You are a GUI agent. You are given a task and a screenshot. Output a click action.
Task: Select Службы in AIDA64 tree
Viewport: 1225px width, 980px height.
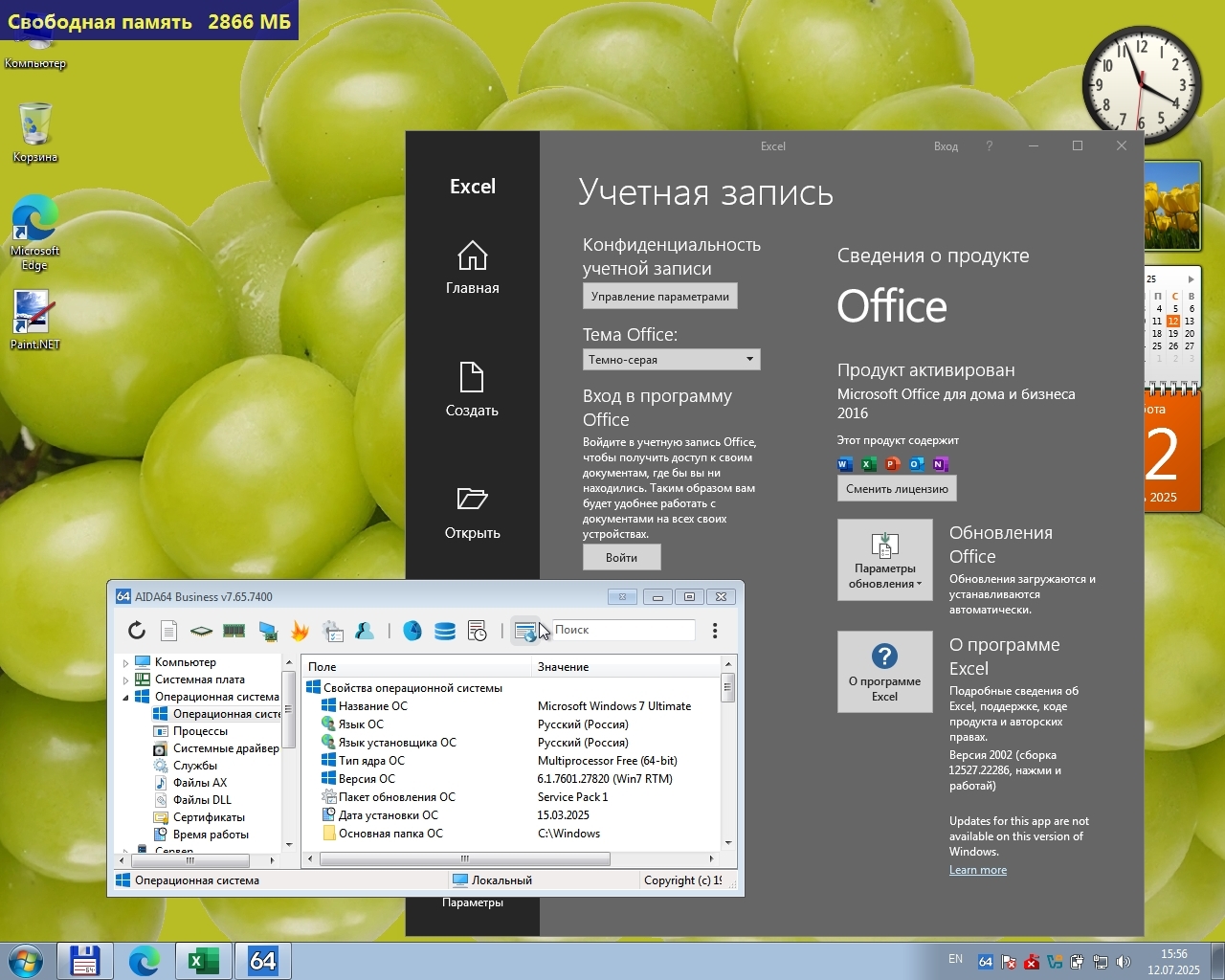(194, 766)
